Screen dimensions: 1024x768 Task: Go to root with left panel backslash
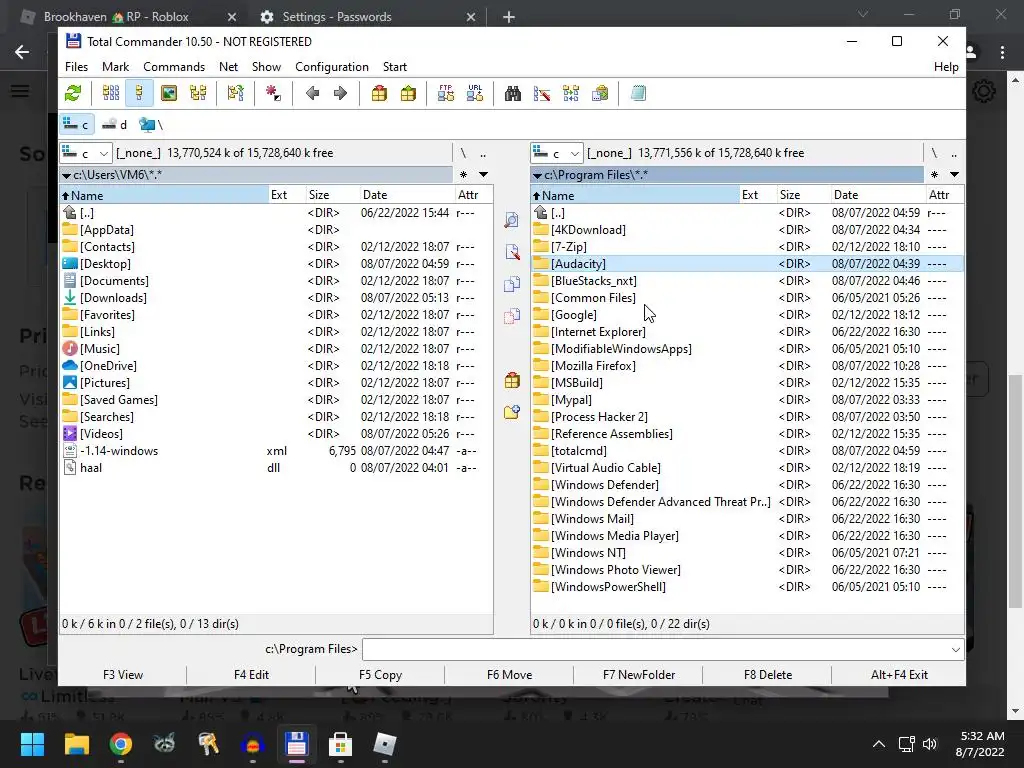(463, 153)
